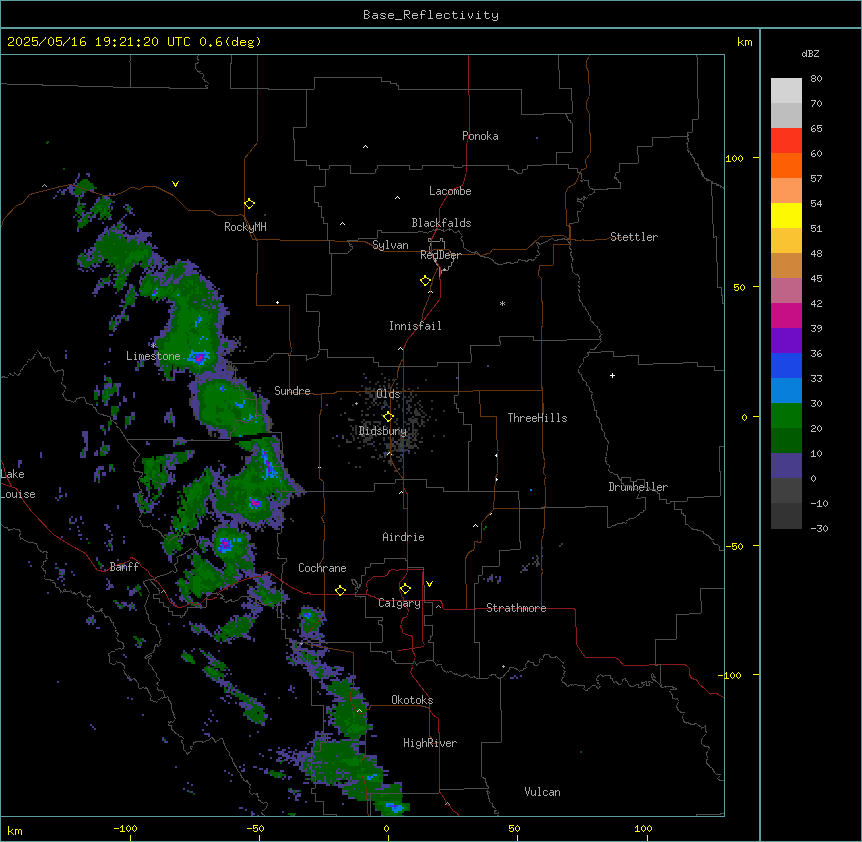Select the bright green 30 dBZ swatch
The image size is (862, 842).
[786, 415]
